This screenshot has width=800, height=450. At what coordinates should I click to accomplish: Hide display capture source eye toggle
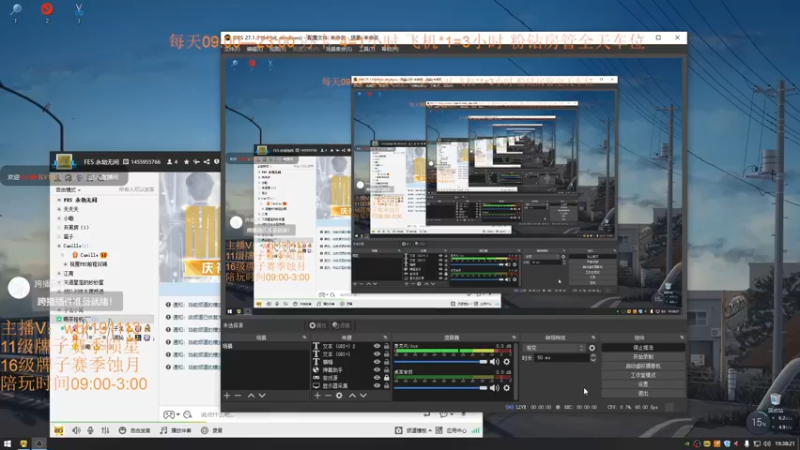(377, 385)
